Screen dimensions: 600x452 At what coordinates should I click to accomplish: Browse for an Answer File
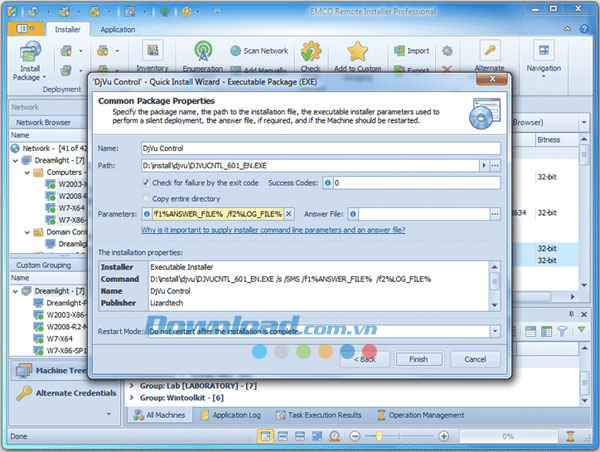click(x=495, y=214)
